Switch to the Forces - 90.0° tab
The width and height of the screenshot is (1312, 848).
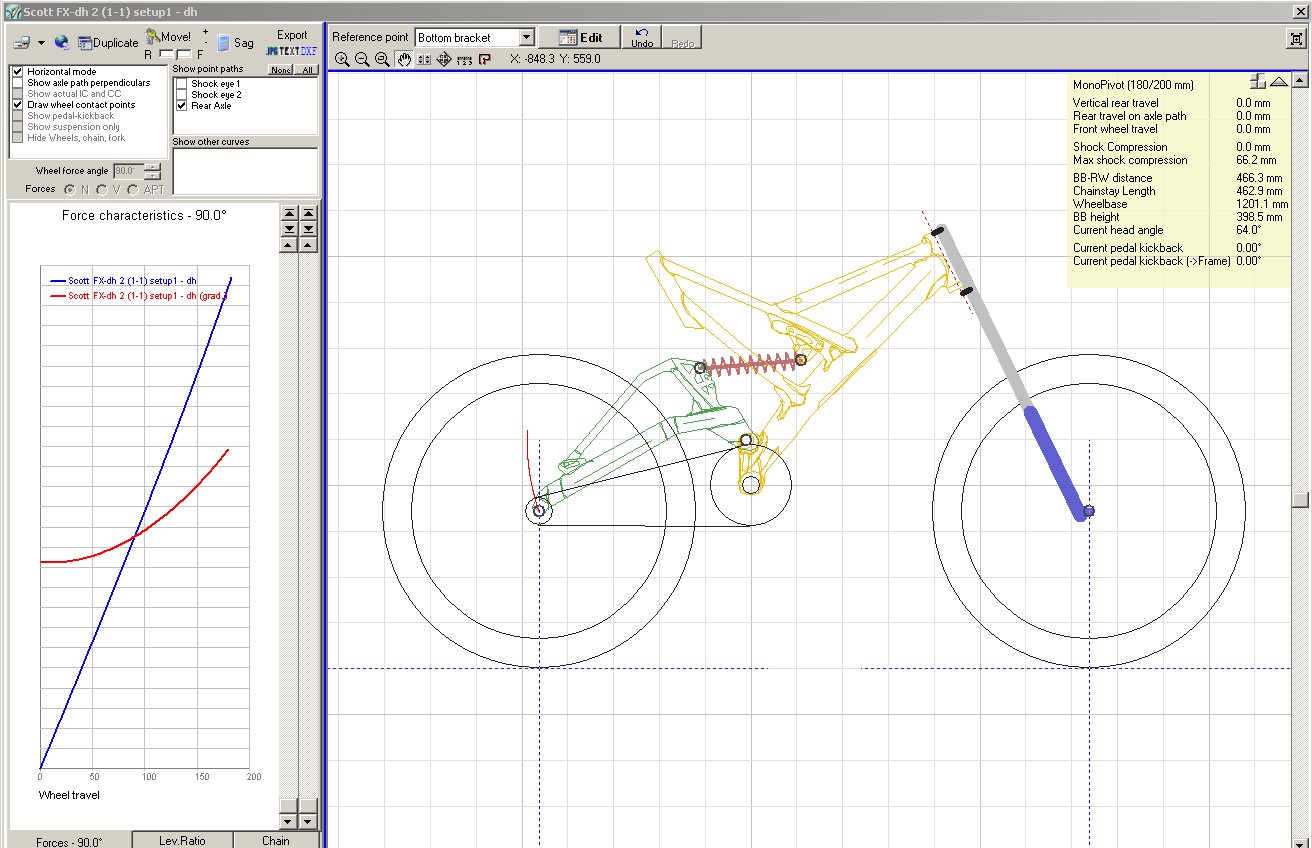tap(69, 841)
